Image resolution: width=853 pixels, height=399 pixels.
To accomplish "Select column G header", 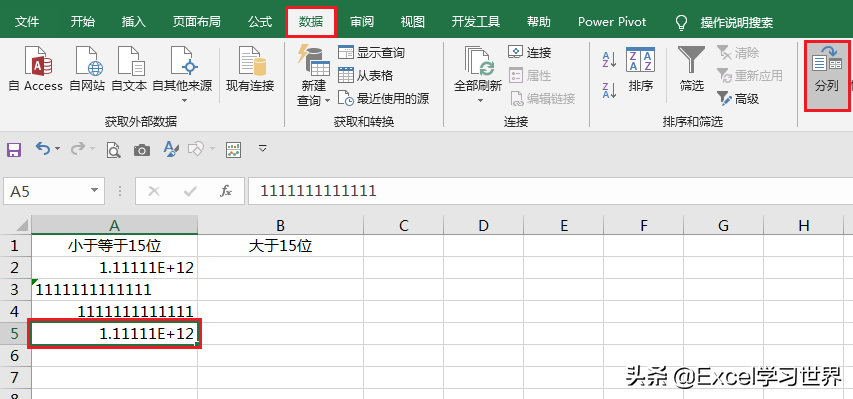I will 724,225.
